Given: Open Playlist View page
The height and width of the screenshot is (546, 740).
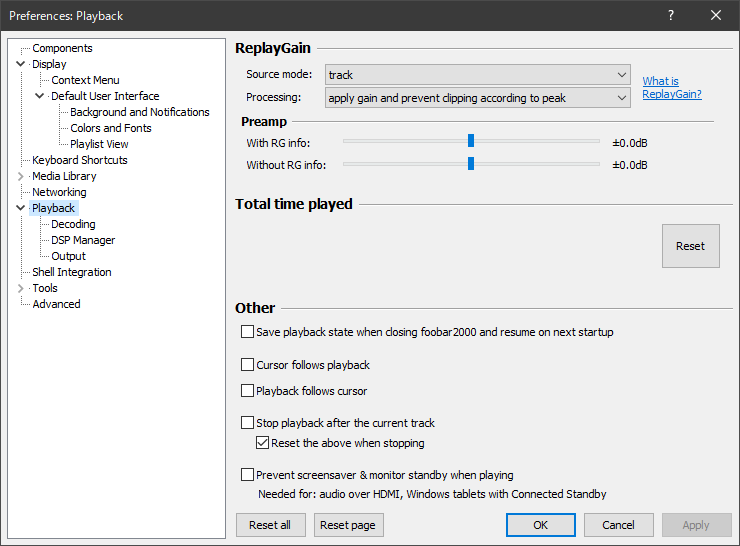Looking at the screenshot, I should coord(99,144).
